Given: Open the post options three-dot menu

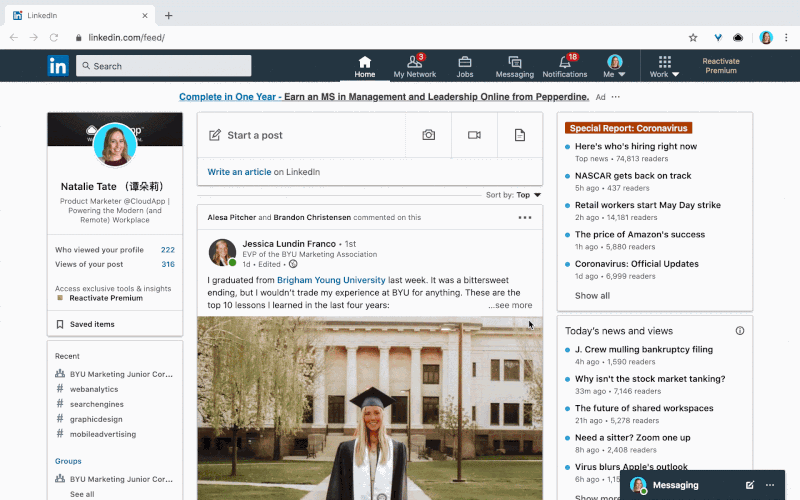Looking at the screenshot, I should [524, 217].
